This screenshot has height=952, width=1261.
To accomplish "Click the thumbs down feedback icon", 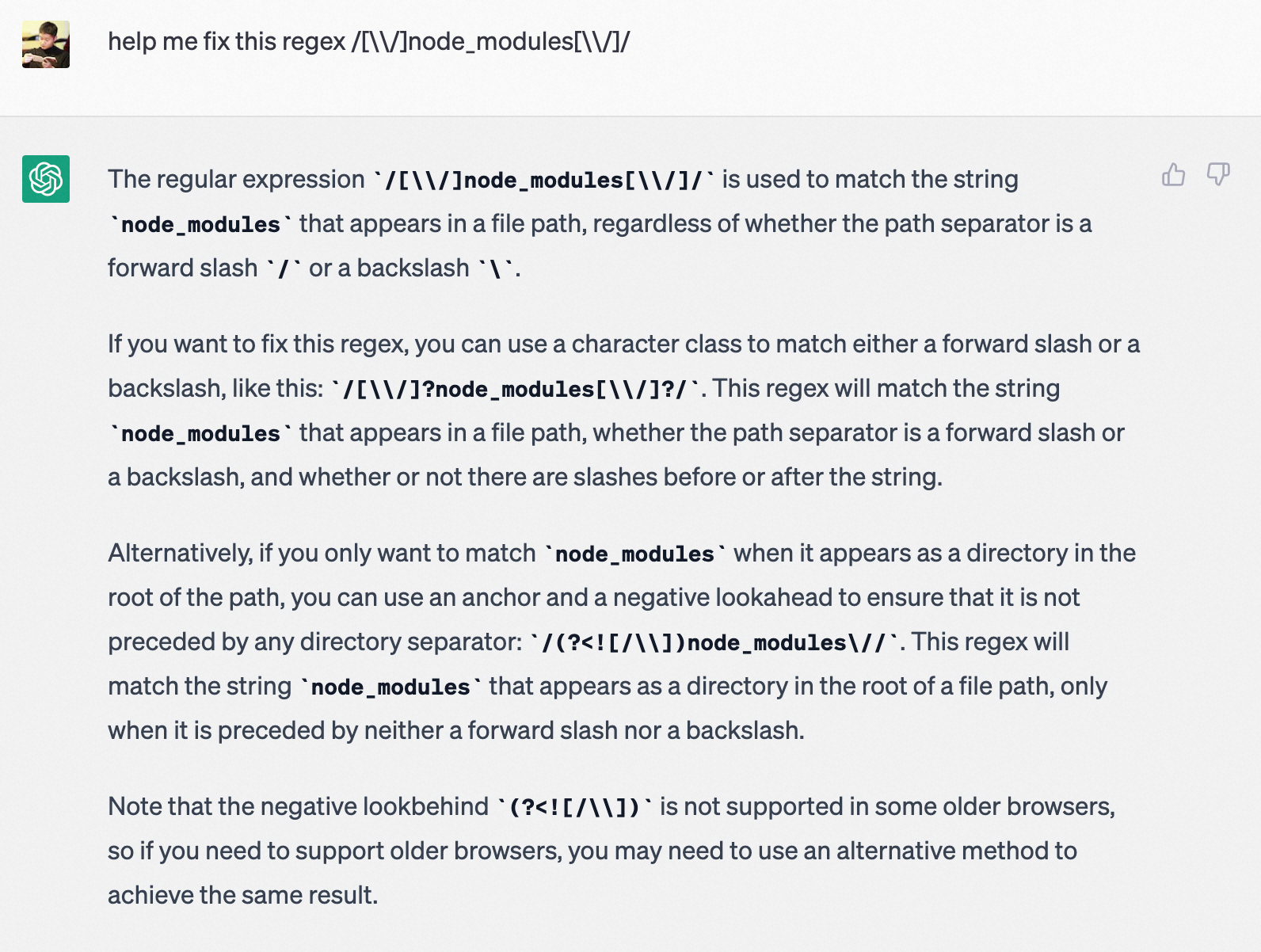I will pos(1218,174).
